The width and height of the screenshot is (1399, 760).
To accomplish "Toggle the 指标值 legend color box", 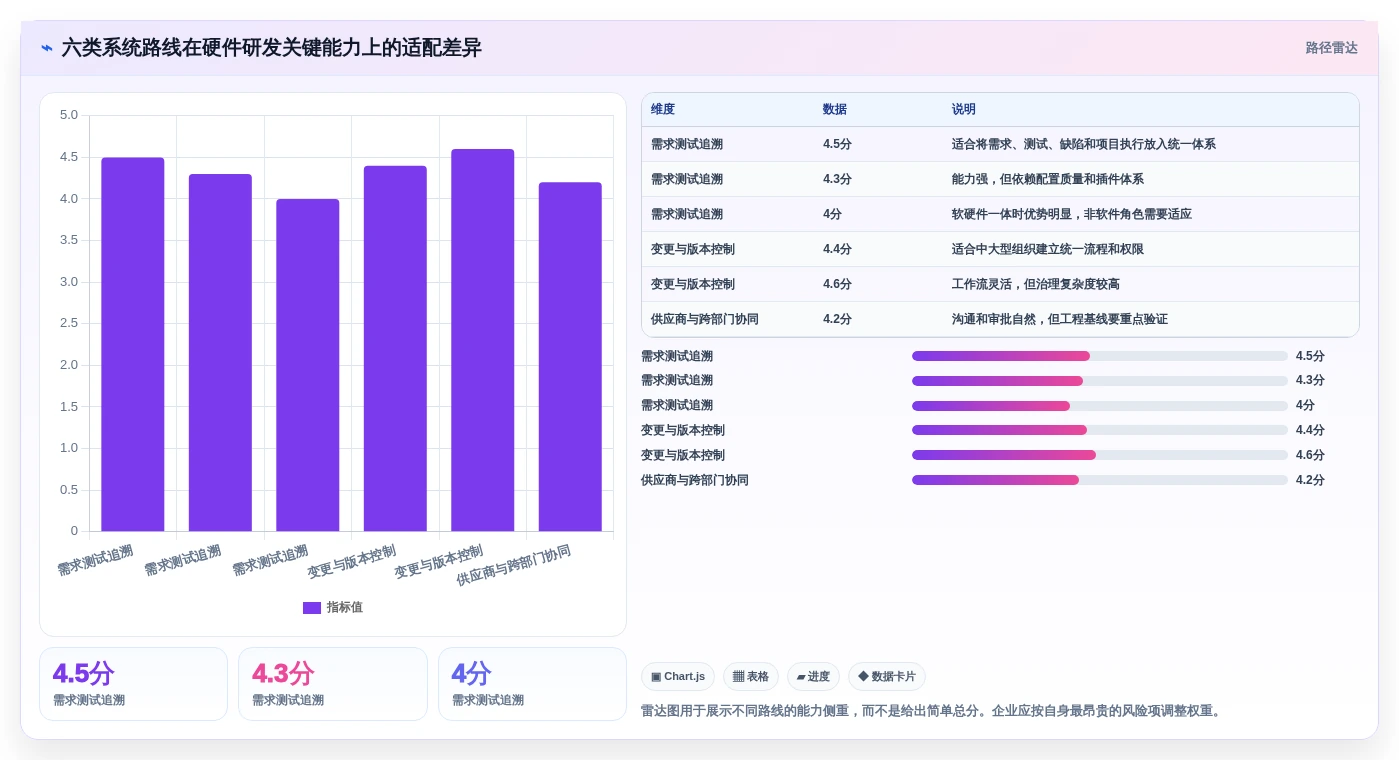I will point(312,607).
